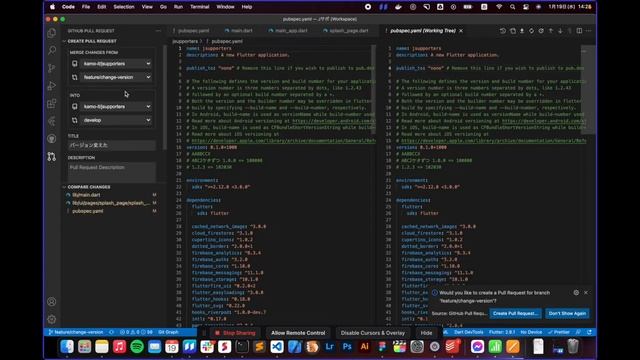Open Photoshop from the Dock
Image resolution: width=640 pixels, height=360 pixels.
(347, 347)
